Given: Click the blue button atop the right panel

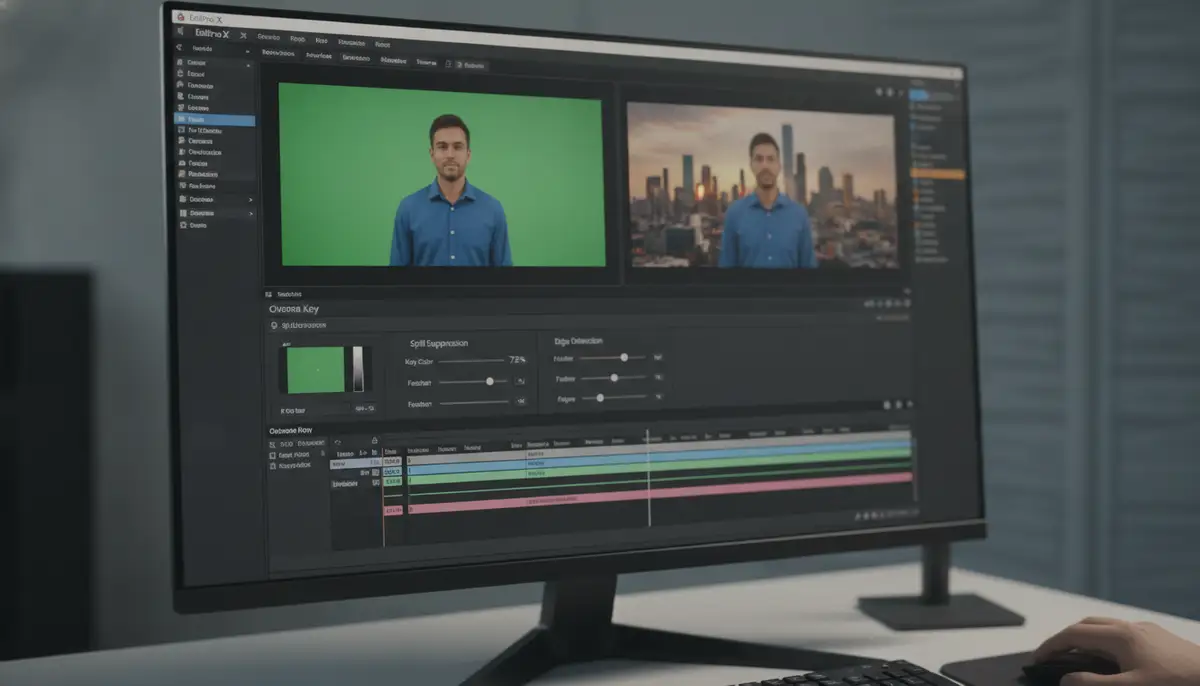Looking at the screenshot, I should (x=919, y=96).
